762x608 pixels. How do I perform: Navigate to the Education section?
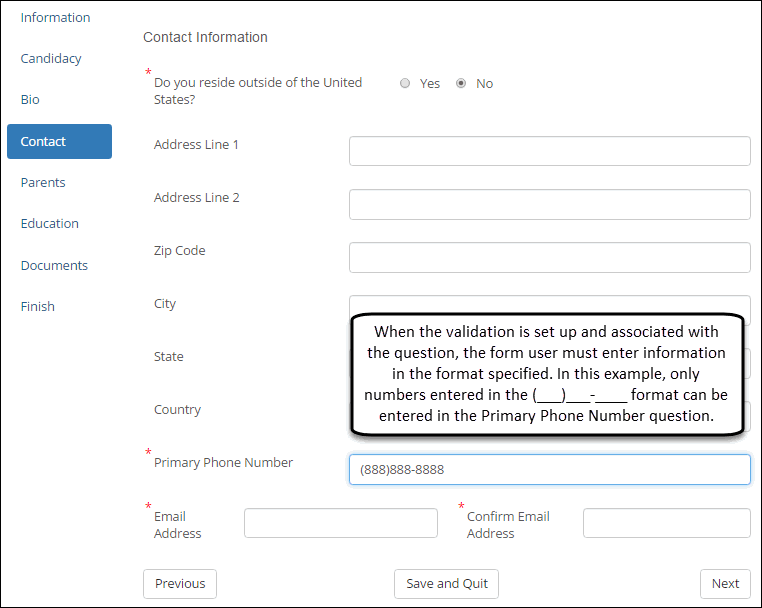(49, 223)
